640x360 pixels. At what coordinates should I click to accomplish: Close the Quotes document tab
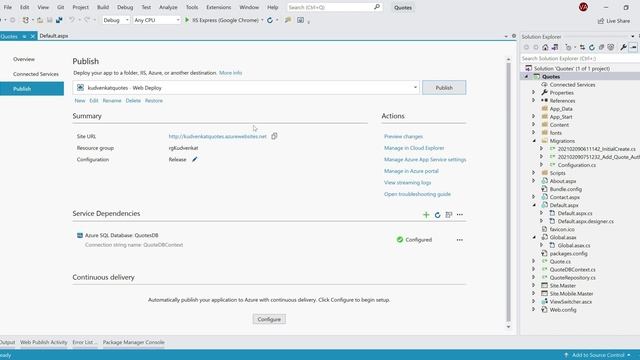tap(33, 36)
